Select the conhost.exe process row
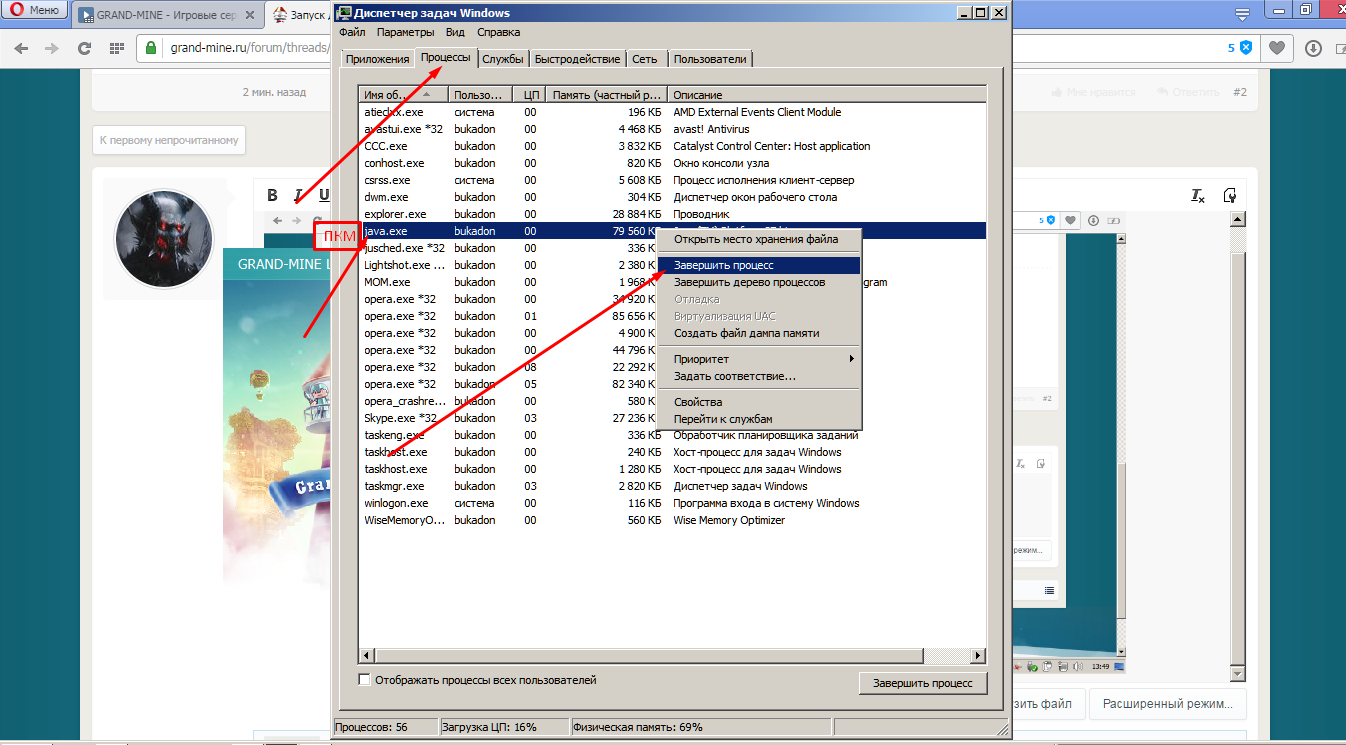Screen dimensions: 1346x745 click(672, 163)
